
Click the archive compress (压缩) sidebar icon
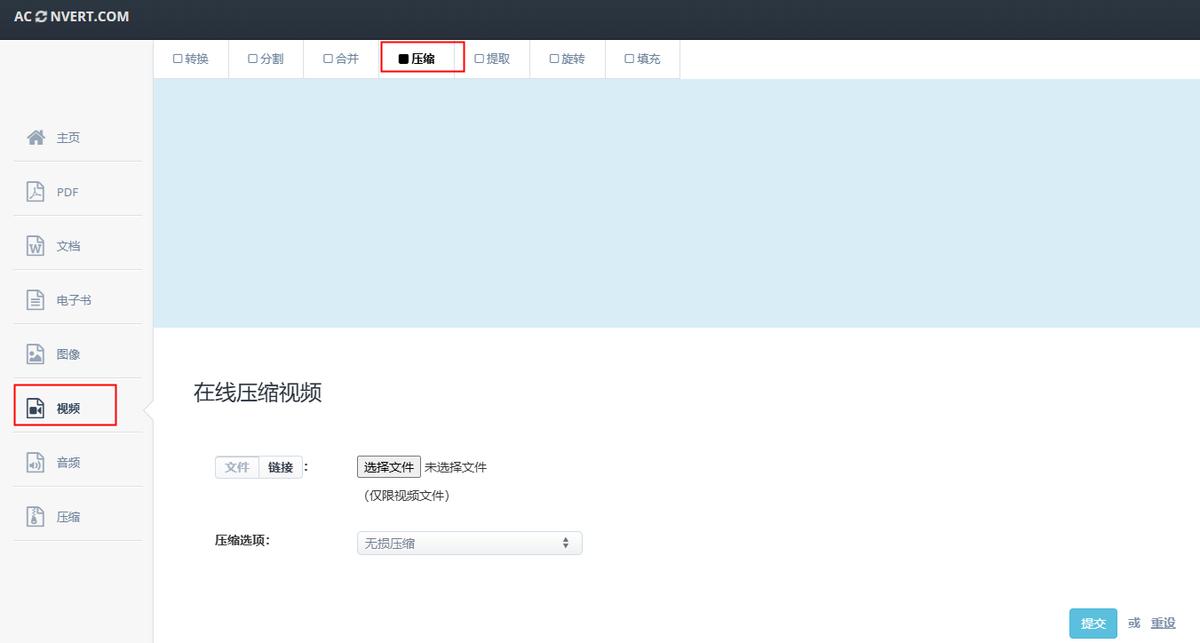[36, 517]
